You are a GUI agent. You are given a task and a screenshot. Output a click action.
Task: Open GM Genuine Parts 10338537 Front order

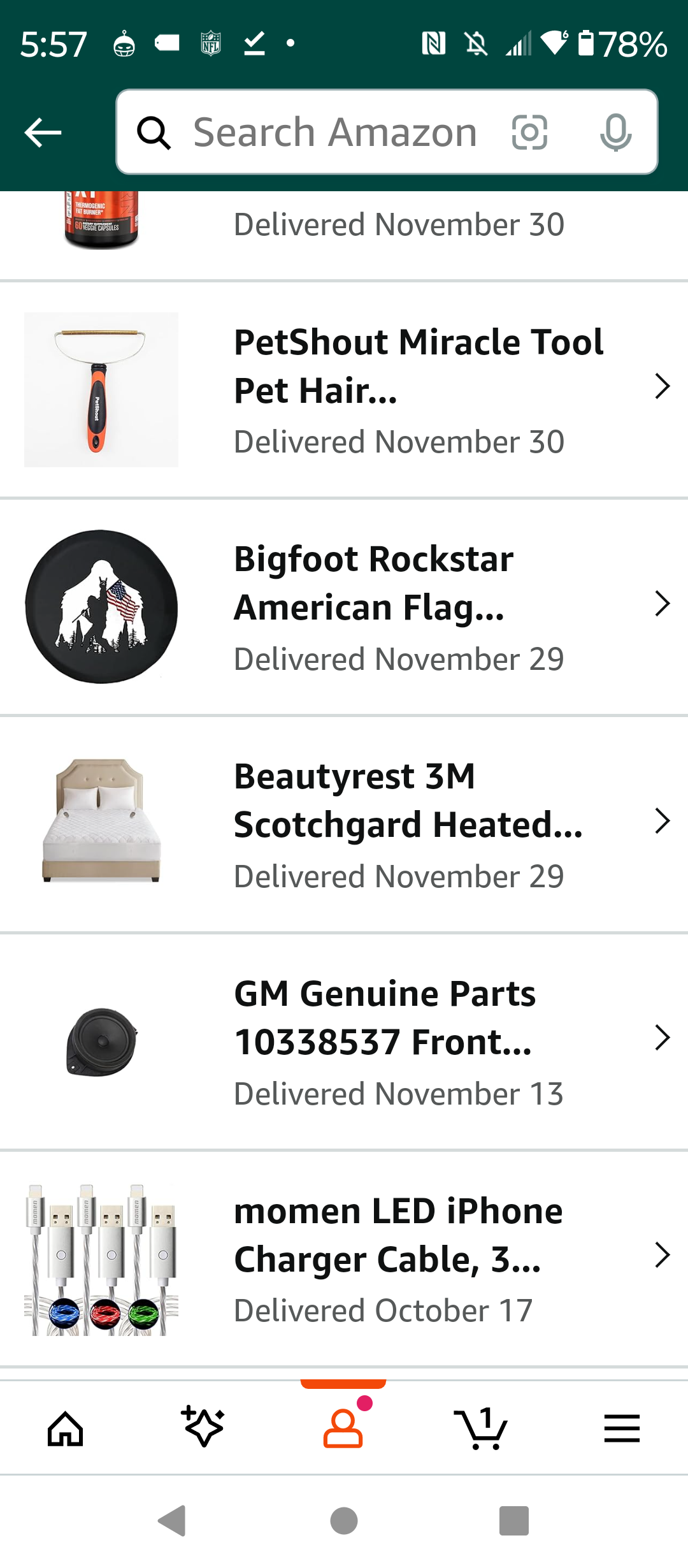(344, 1042)
